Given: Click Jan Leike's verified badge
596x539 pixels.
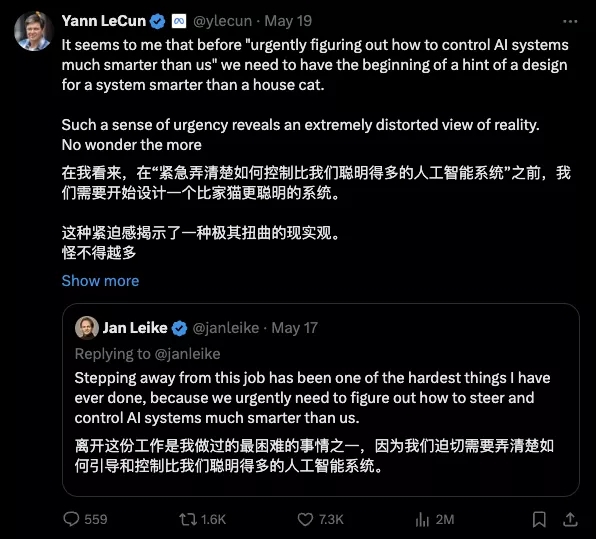Looking at the screenshot, I should pos(179,328).
